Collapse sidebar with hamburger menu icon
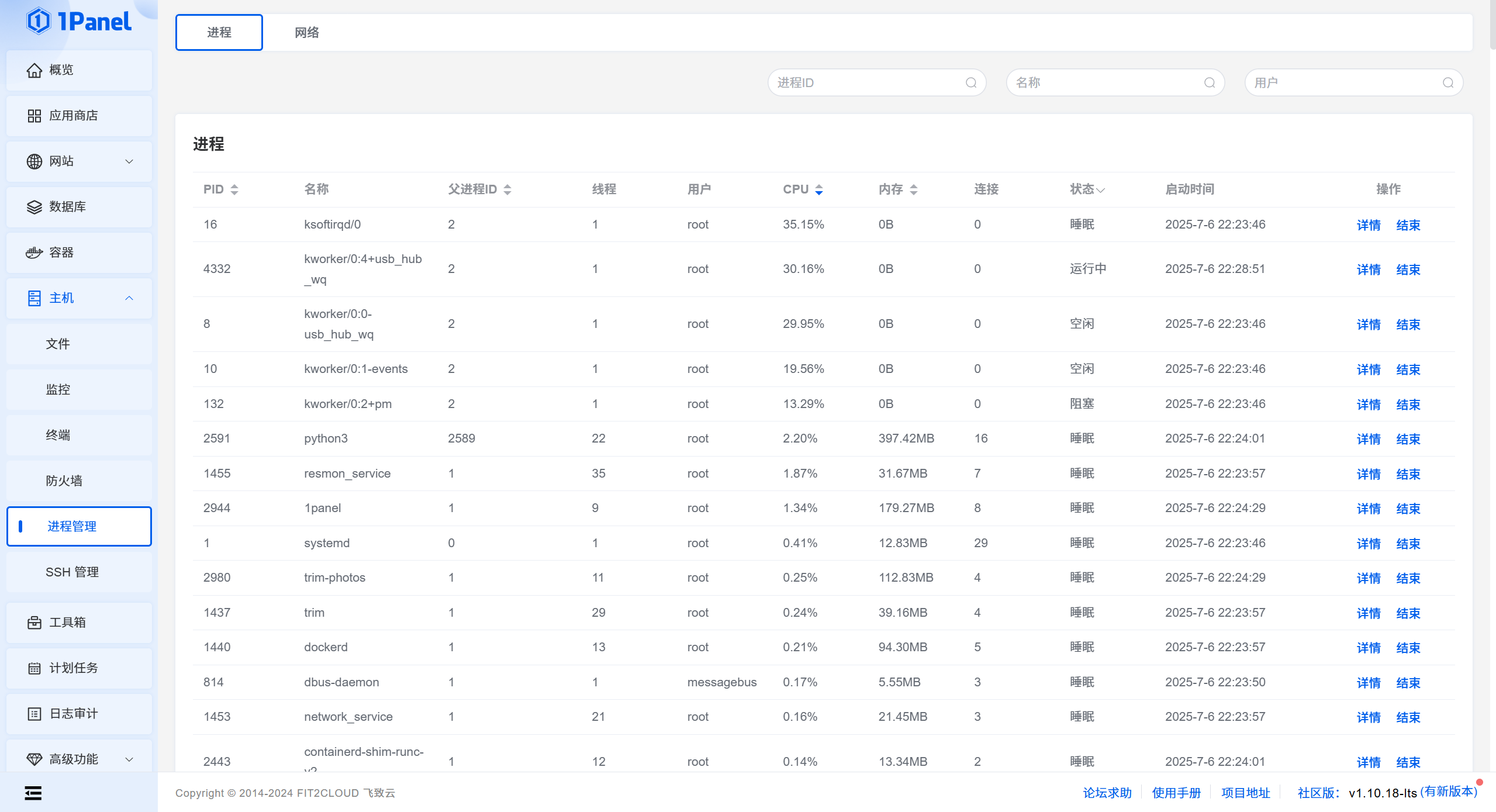Image resolution: width=1496 pixels, height=812 pixels. [33, 793]
